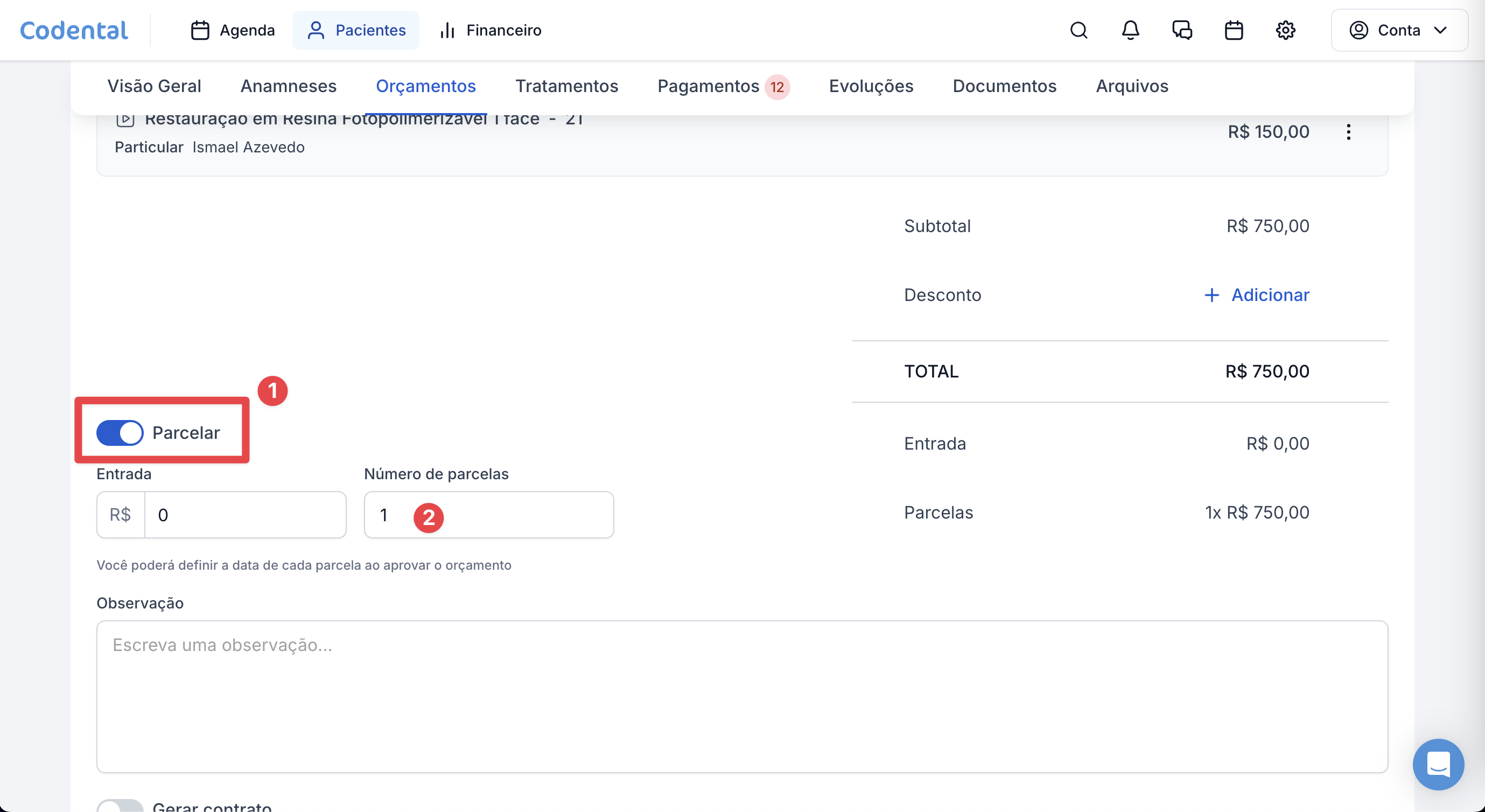1485x812 pixels.
Task: Click the Codental logo
Action: coord(74,30)
